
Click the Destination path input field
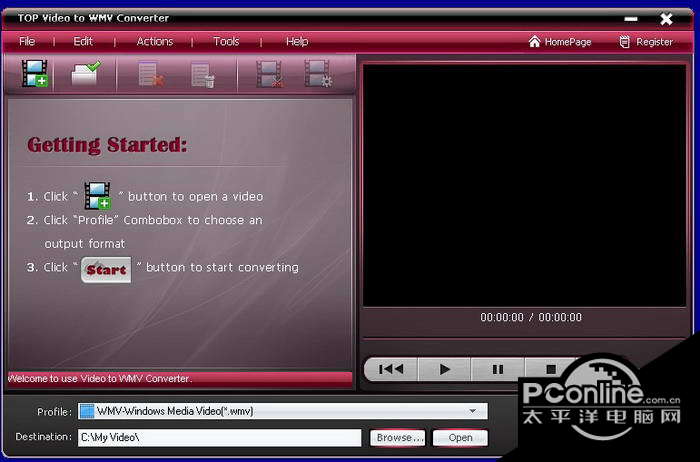click(x=219, y=437)
